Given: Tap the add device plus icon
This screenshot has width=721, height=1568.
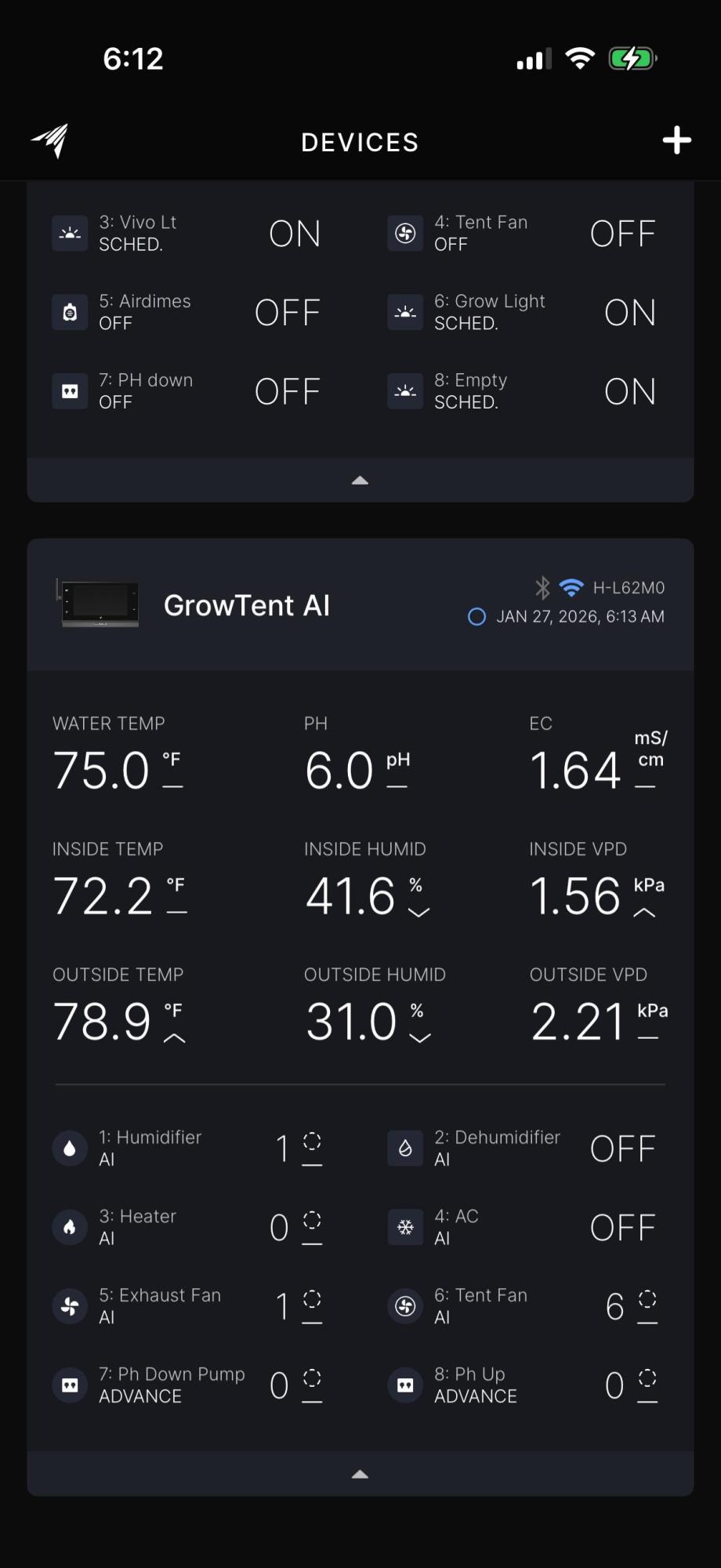Looking at the screenshot, I should tap(676, 141).
